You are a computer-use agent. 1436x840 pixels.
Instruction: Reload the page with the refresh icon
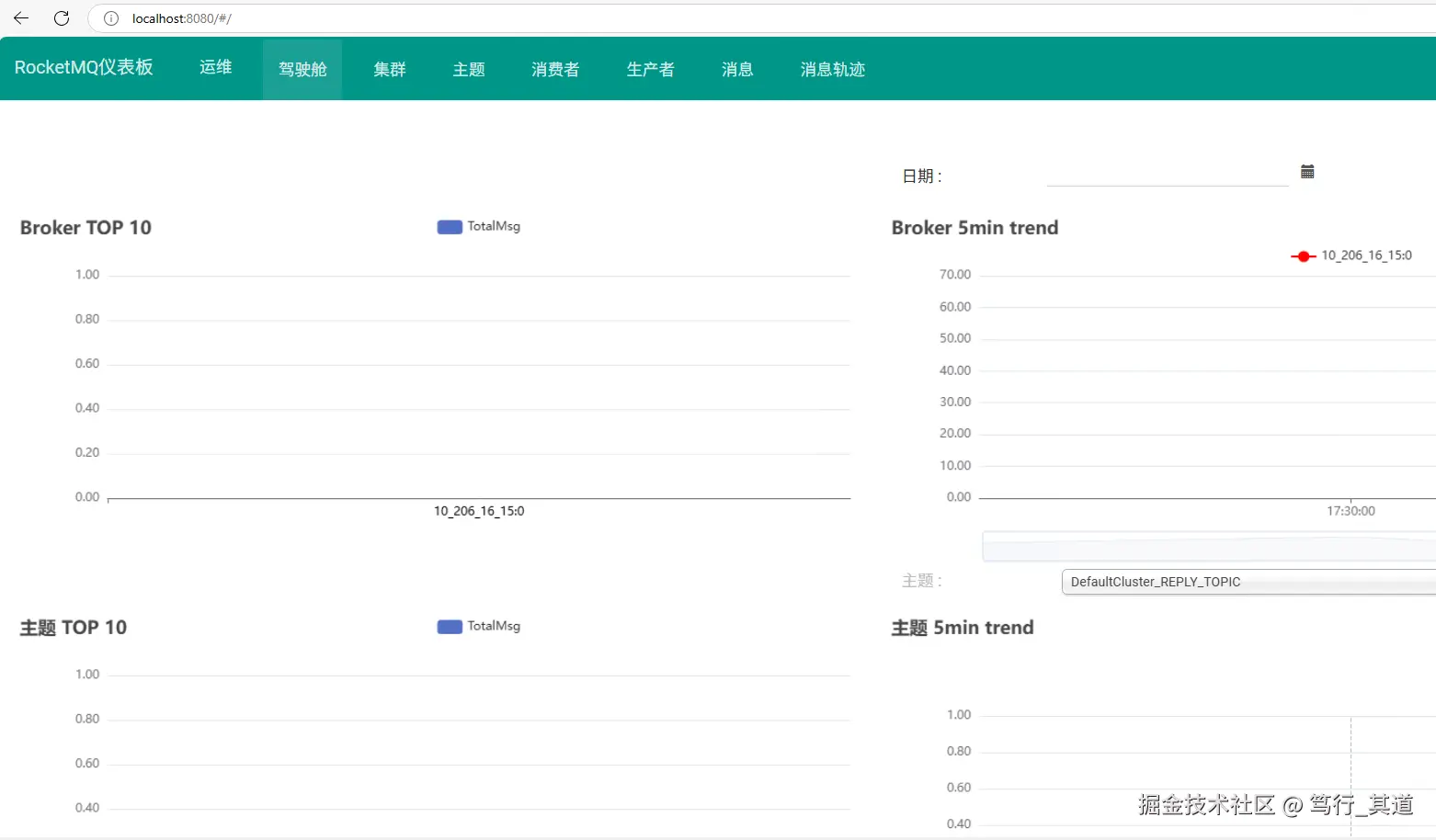62,18
